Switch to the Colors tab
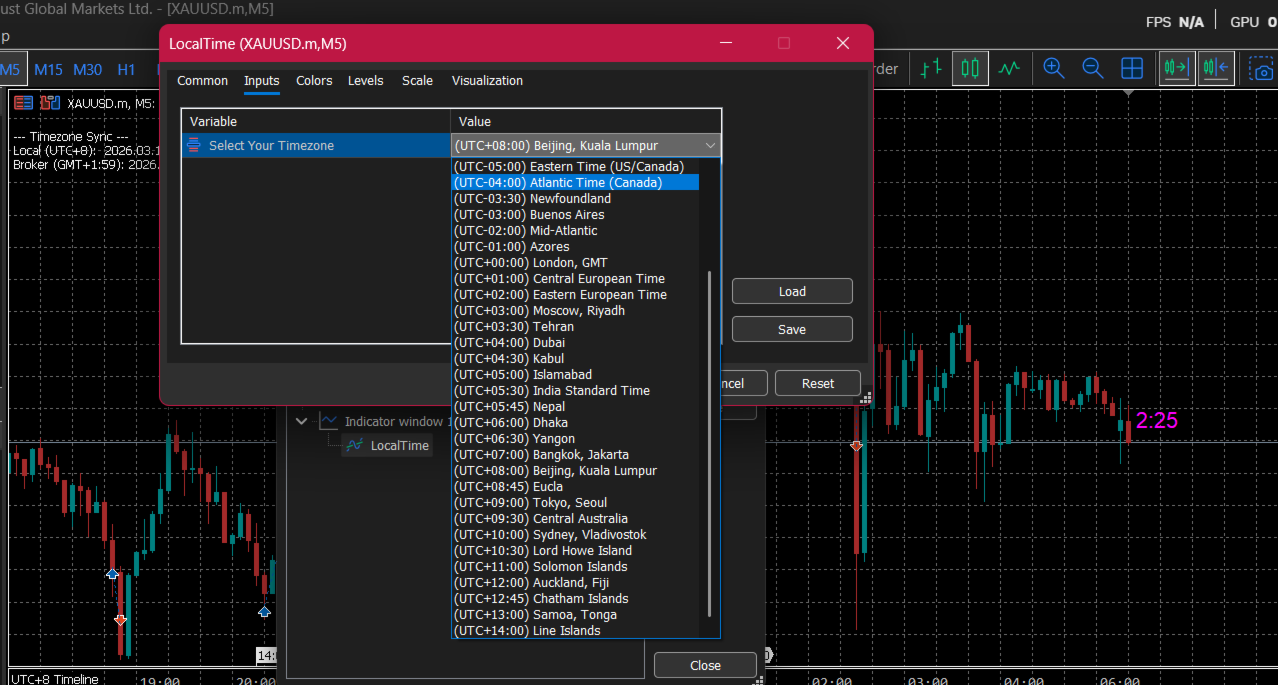 pos(314,81)
